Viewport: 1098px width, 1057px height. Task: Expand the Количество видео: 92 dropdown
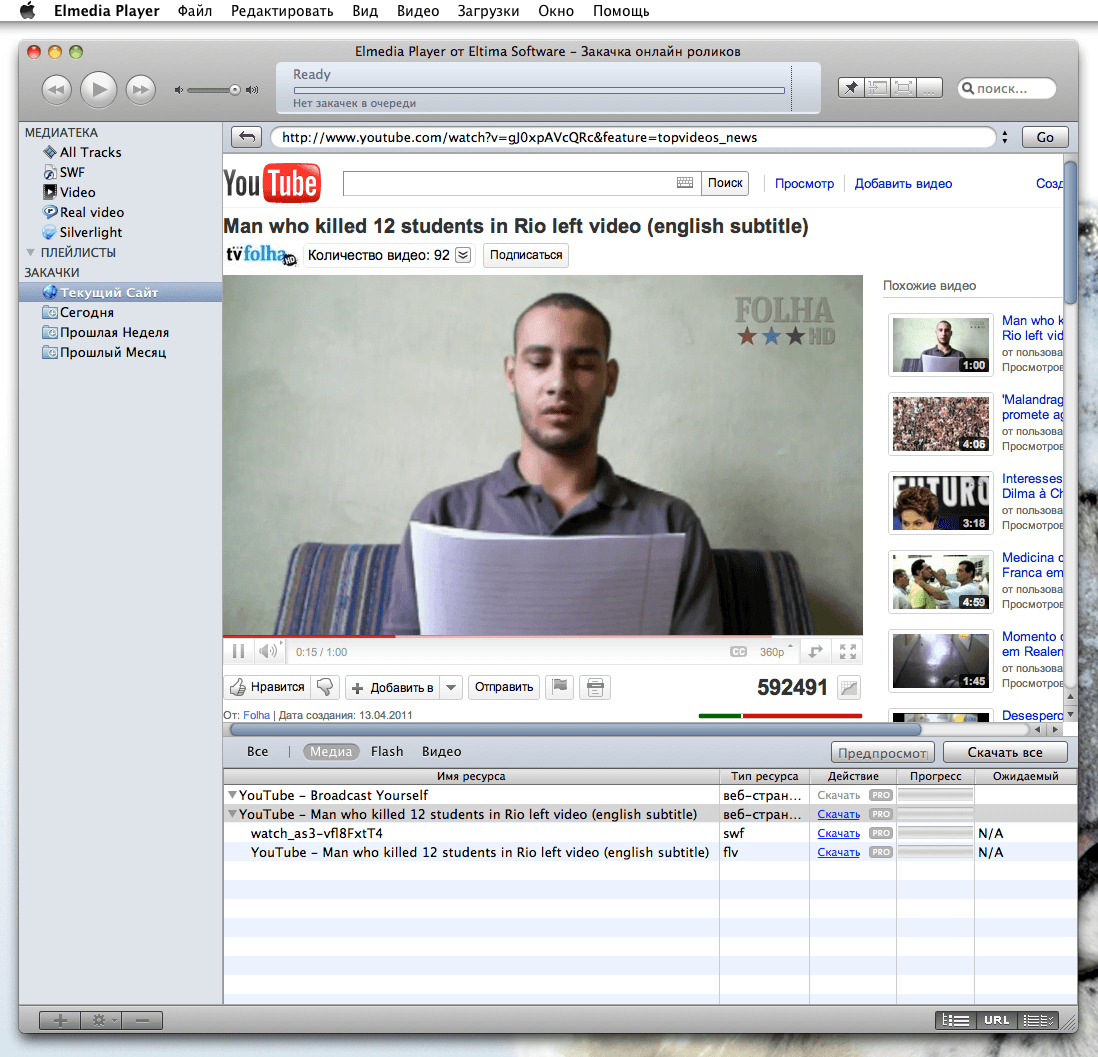(463, 255)
